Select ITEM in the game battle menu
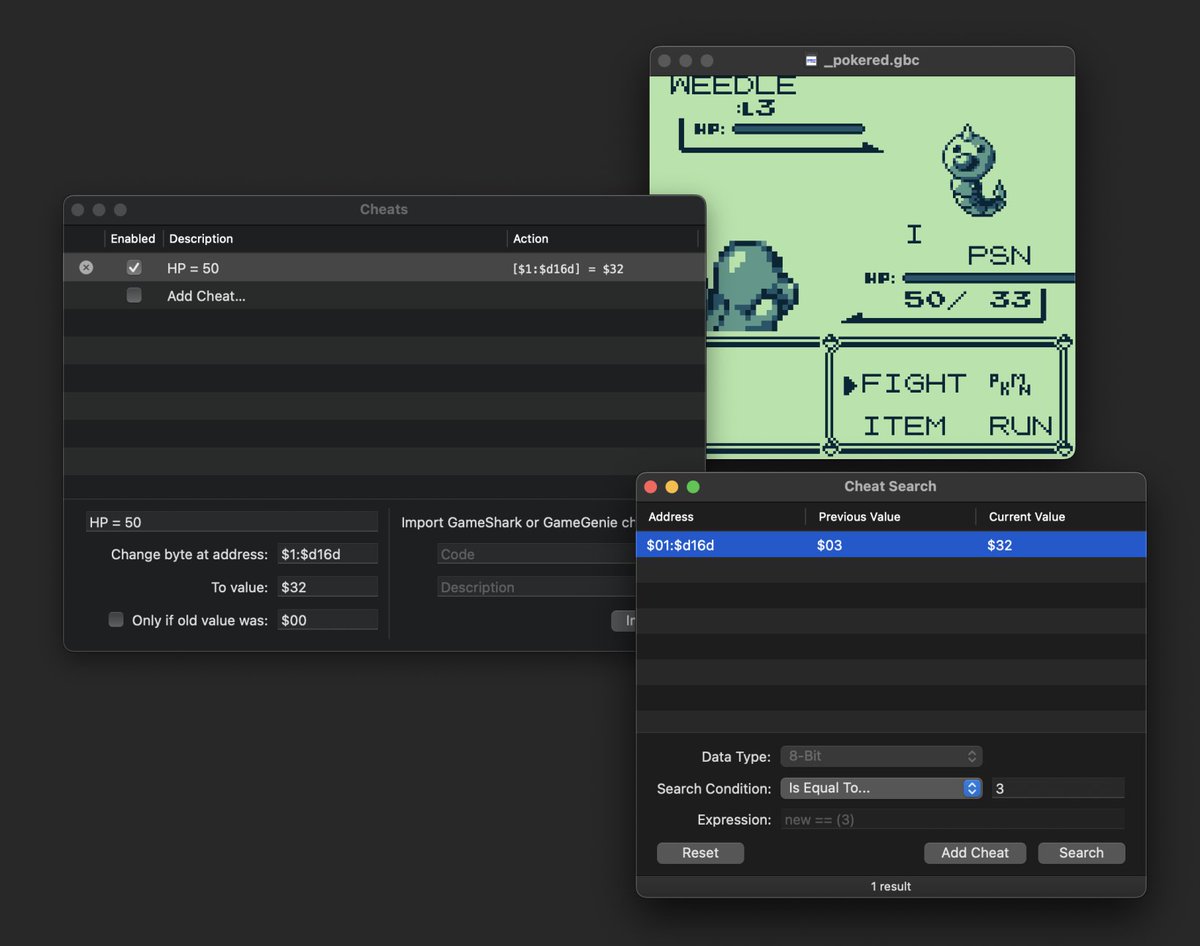The height and width of the screenshot is (946, 1200). [904, 426]
